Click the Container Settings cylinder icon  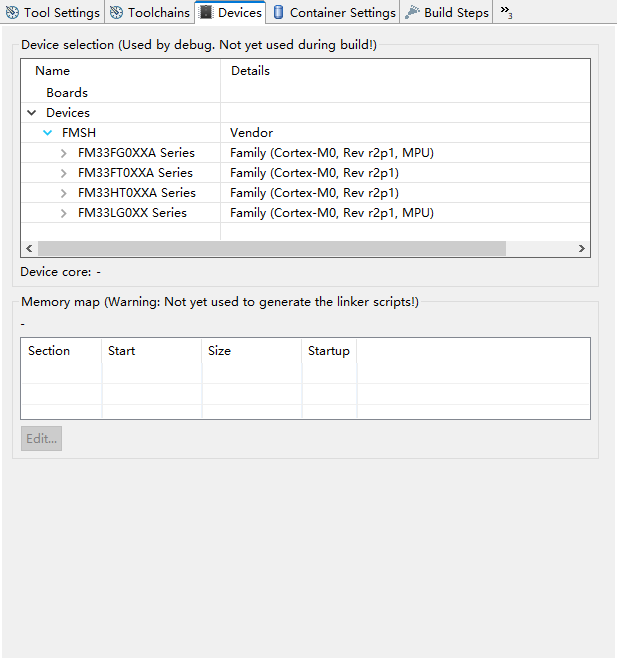click(278, 12)
